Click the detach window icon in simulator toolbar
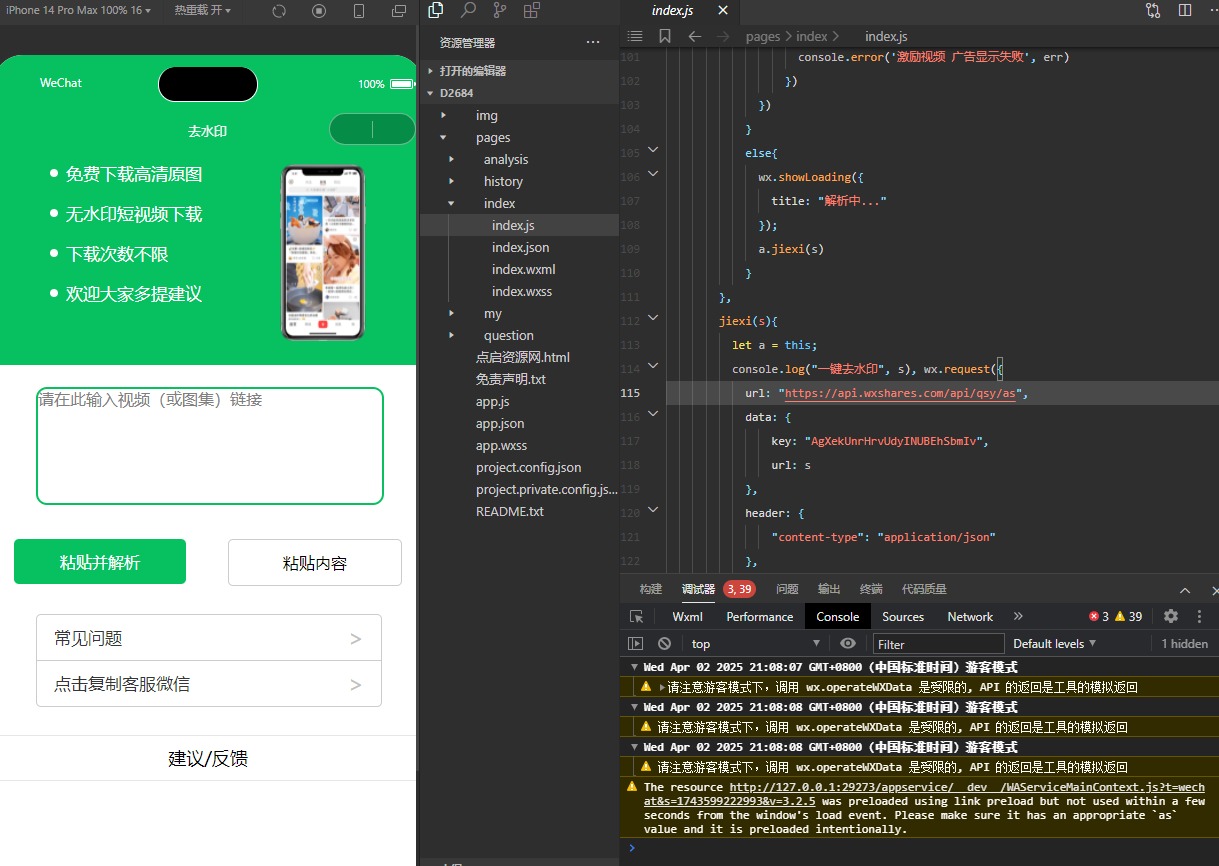This screenshot has width=1219, height=866. coord(399,11)
